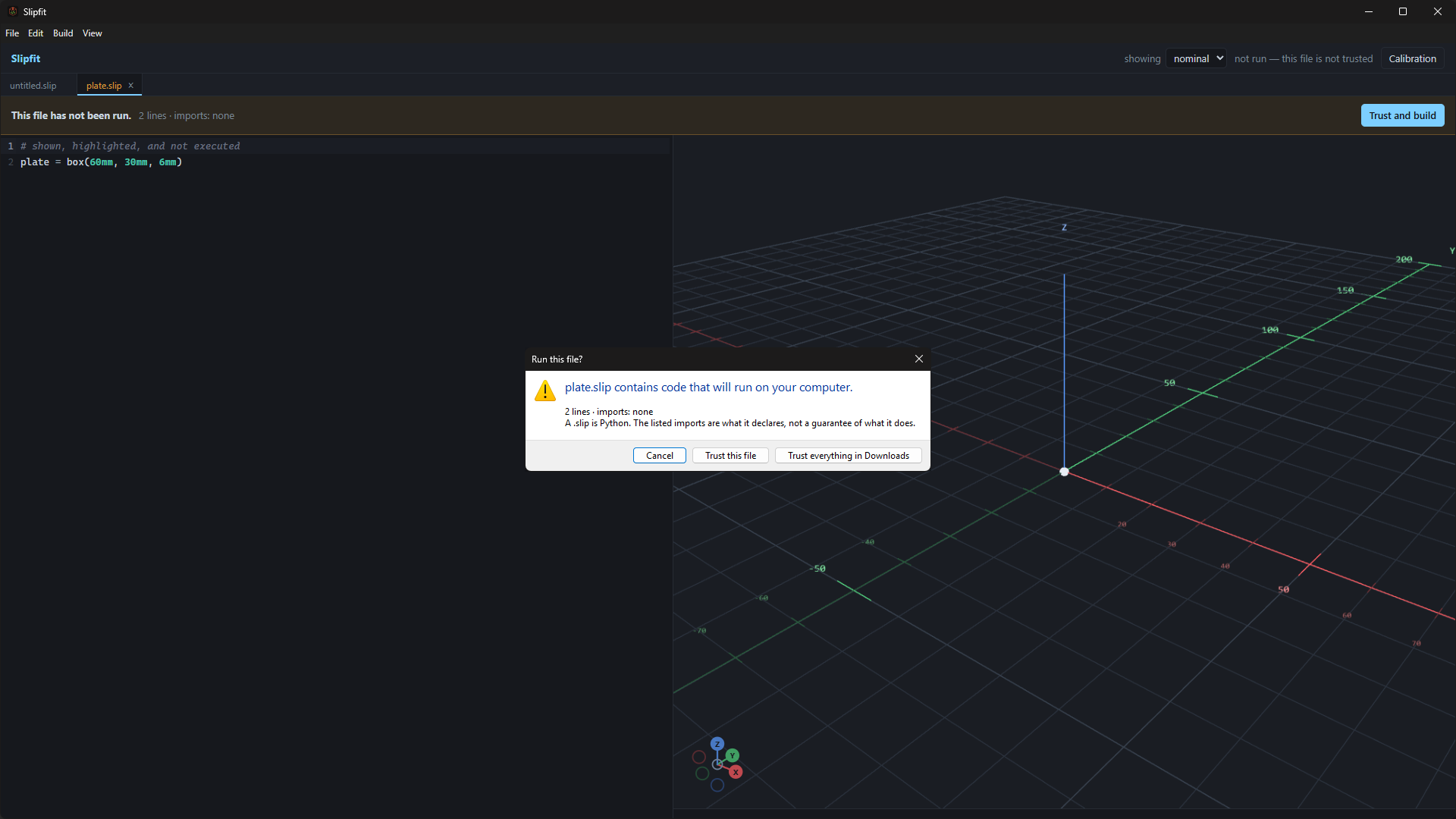
Task: Click the hollow green negative-Y gizmo circle
Action: tap(702, 773)
